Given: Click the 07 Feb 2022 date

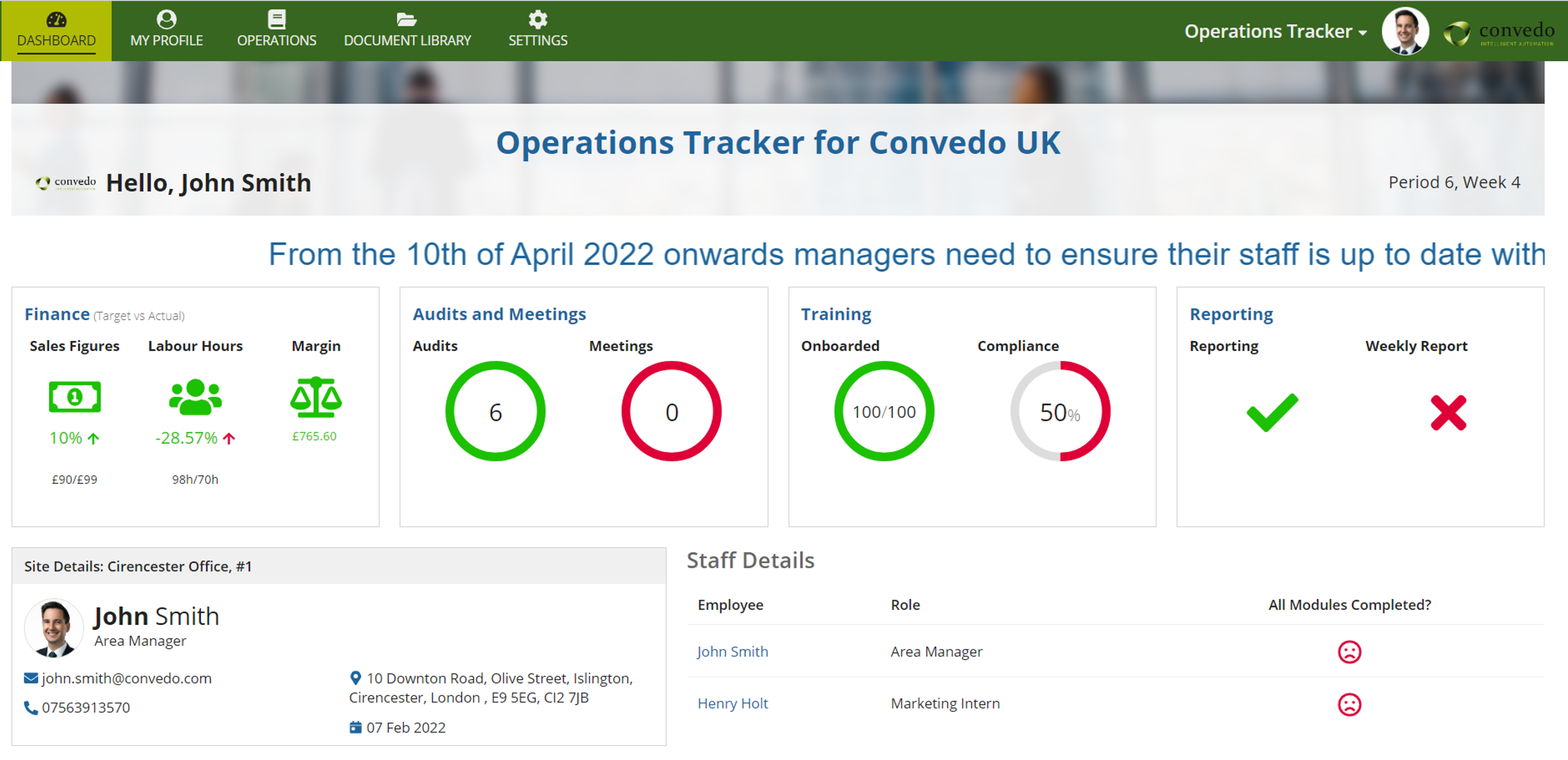Looking at the screenshot, I should [406, 728].
